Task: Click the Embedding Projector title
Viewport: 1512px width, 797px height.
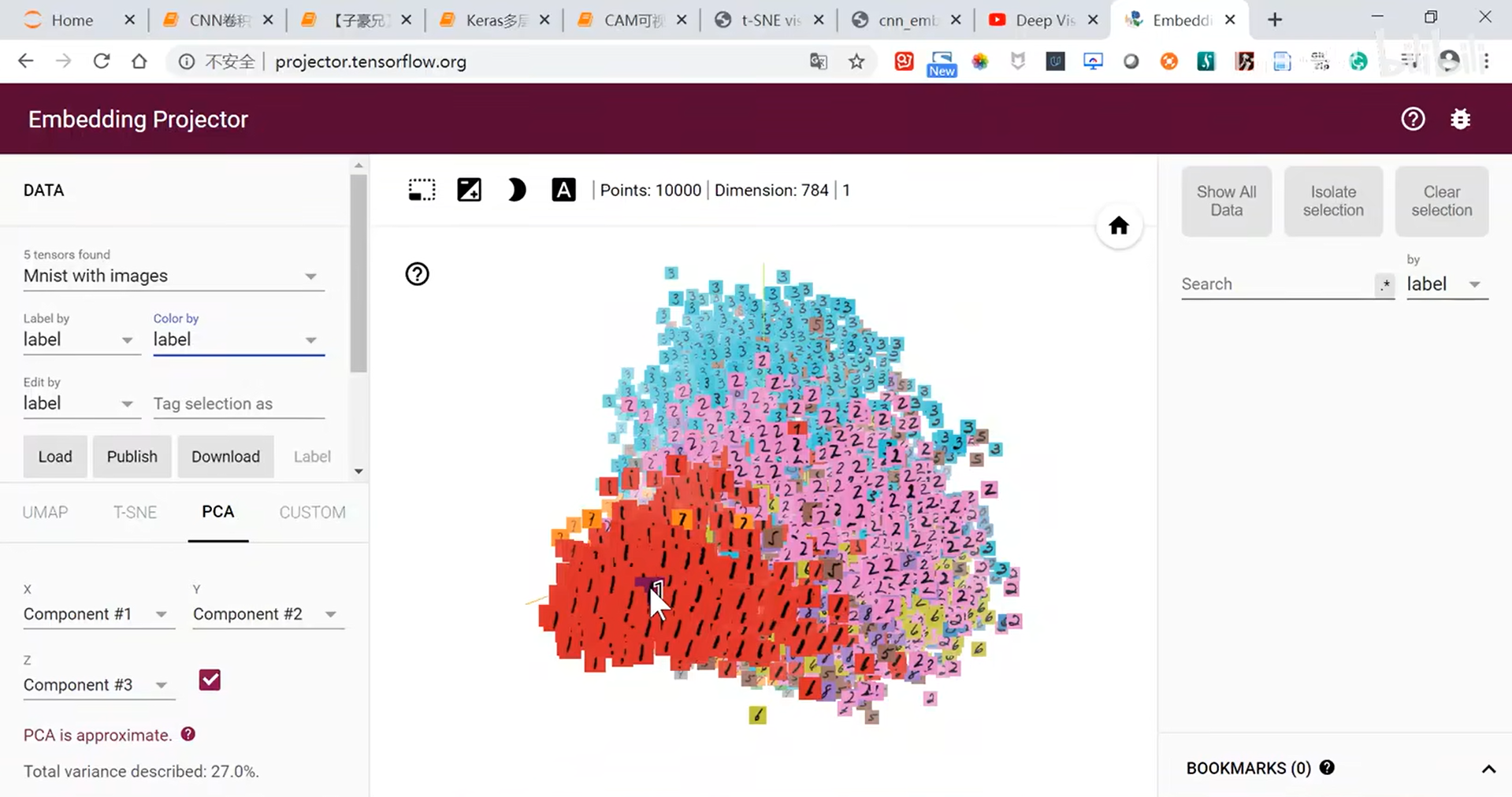Action: [138, 119]
